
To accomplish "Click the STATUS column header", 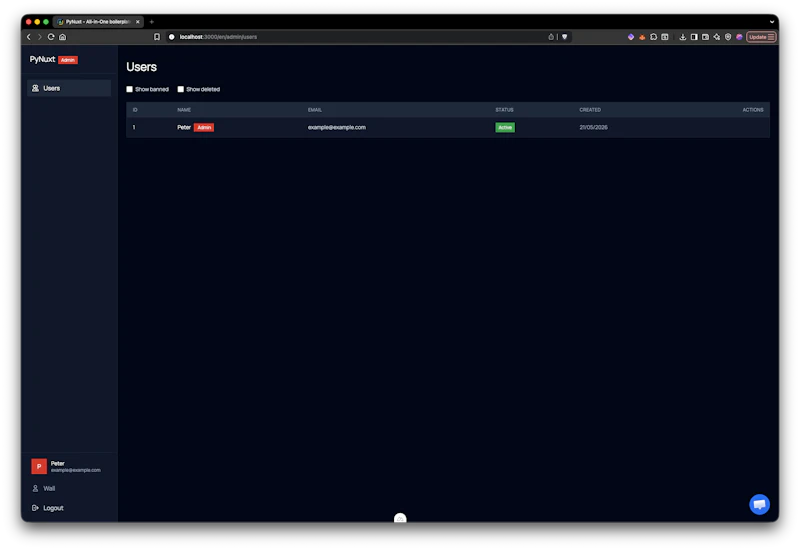I will point(505,110).
